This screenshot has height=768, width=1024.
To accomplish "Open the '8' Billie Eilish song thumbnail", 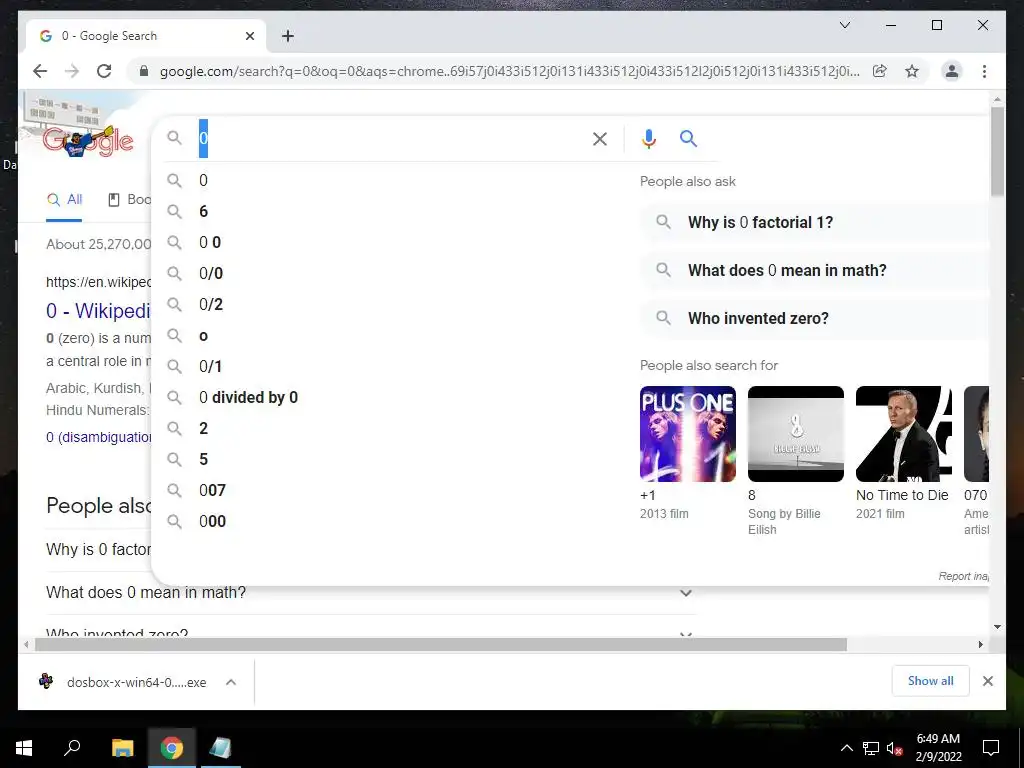I will [x=795, y=434].
